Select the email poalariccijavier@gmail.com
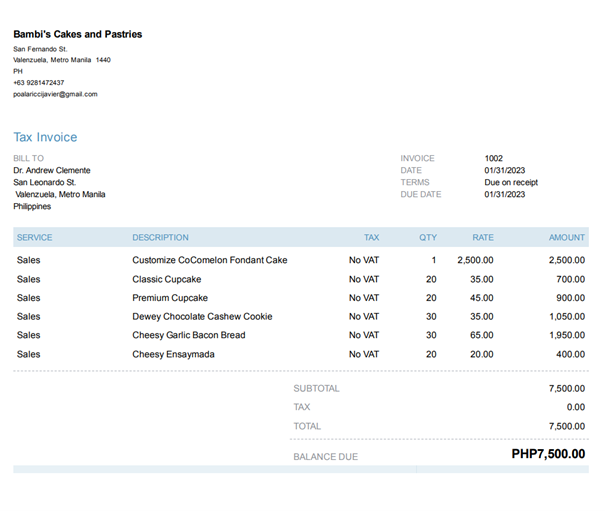The width and height of the screenshot is (605, 511). pos(55,94)
